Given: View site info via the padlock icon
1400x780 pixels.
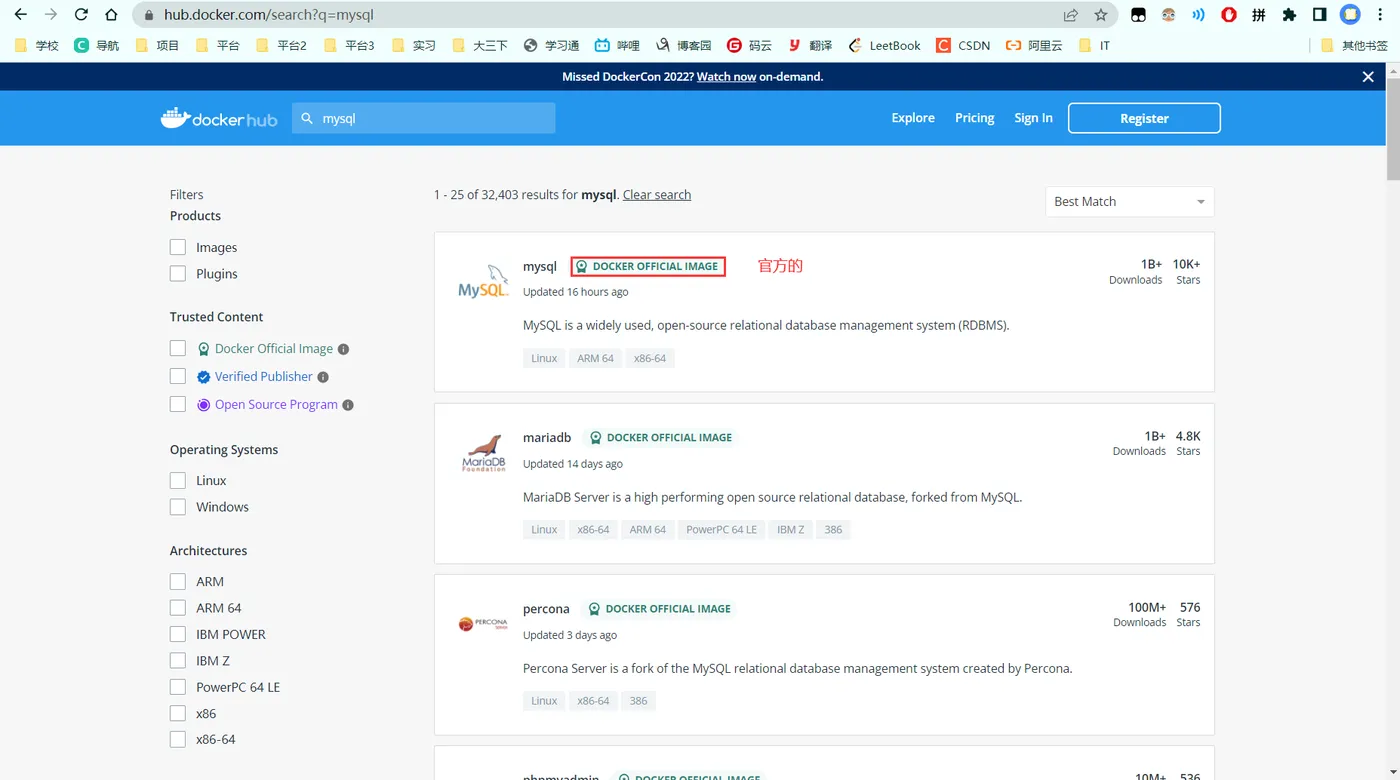Looking at the screenshot, I should click(x=149, y=15).
